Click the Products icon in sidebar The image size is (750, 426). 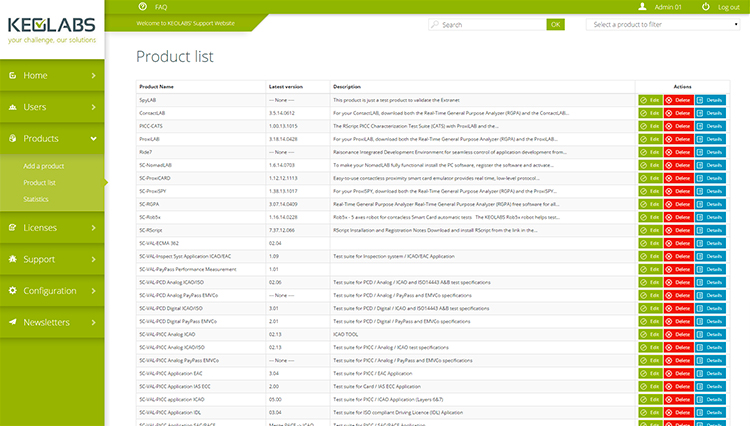click(13, 138)
